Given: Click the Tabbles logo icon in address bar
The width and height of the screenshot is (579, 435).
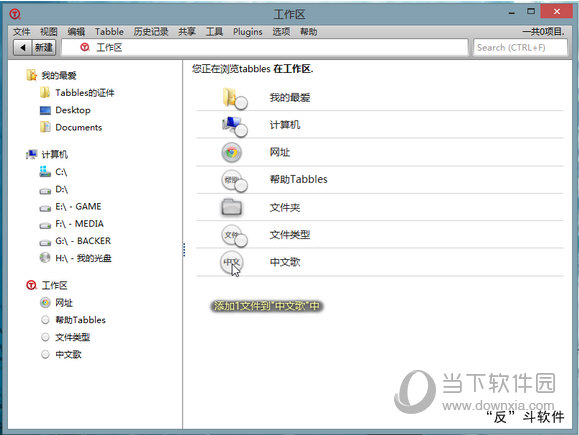Looking at the screenshot, I should pos(85,47).
